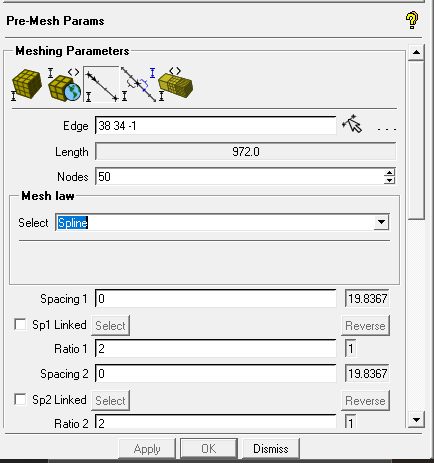Screen dimensions: 434x463
Task: Click the Select button beside Sp1 Linked
Action: 110,325
